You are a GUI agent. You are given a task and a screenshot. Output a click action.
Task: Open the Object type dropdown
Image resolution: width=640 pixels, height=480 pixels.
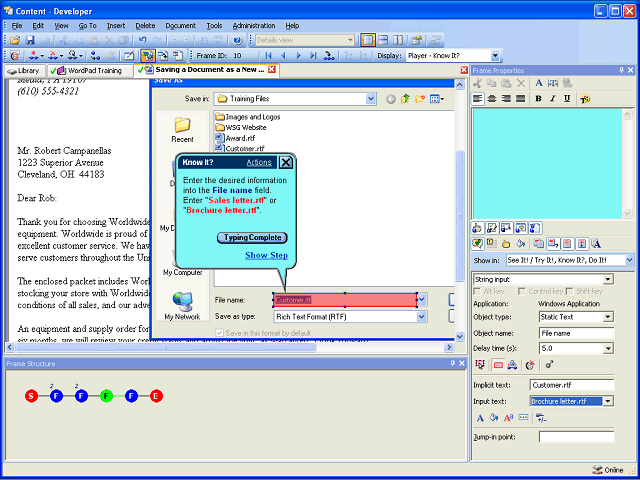click(x=609, y=317)
